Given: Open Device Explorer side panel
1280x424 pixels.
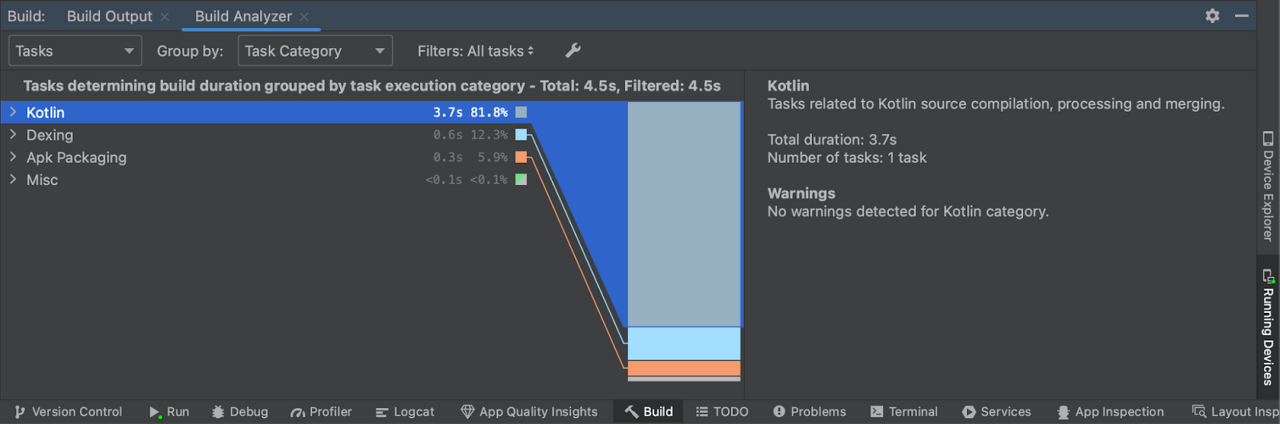Looking at the screenshot, I should (1268, 186).
